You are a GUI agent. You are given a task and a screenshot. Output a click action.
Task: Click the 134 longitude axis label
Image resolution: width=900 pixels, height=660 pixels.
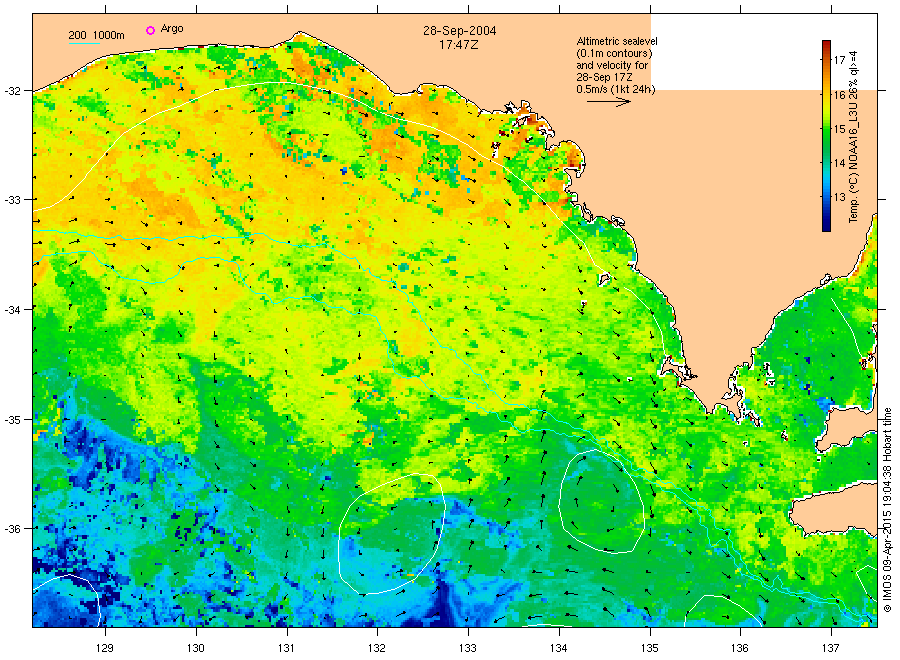[x=558, y=648]
